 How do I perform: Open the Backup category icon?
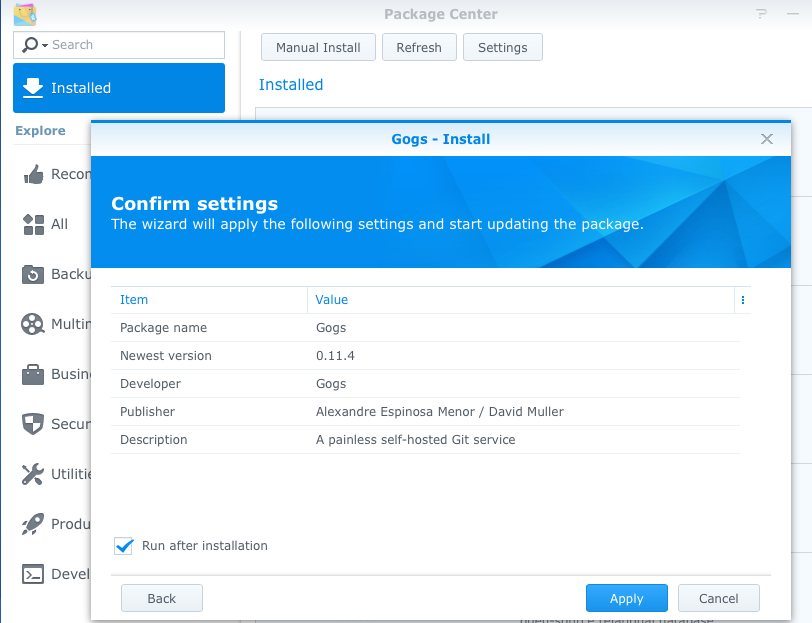[x=33, y=274]
